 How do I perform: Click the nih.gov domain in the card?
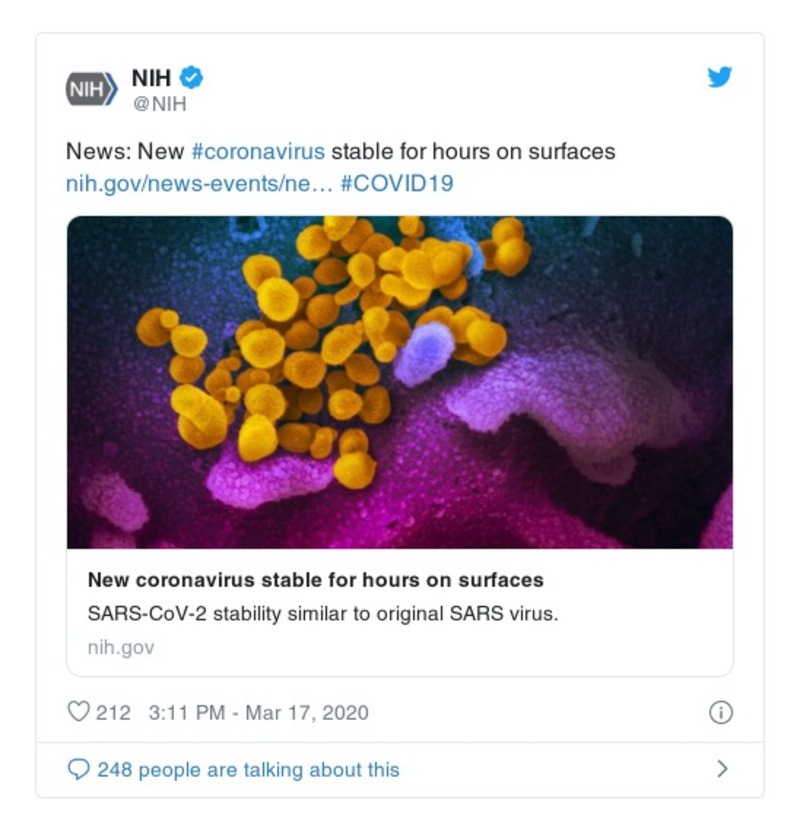pyautogui.click(x=120, y=647)
